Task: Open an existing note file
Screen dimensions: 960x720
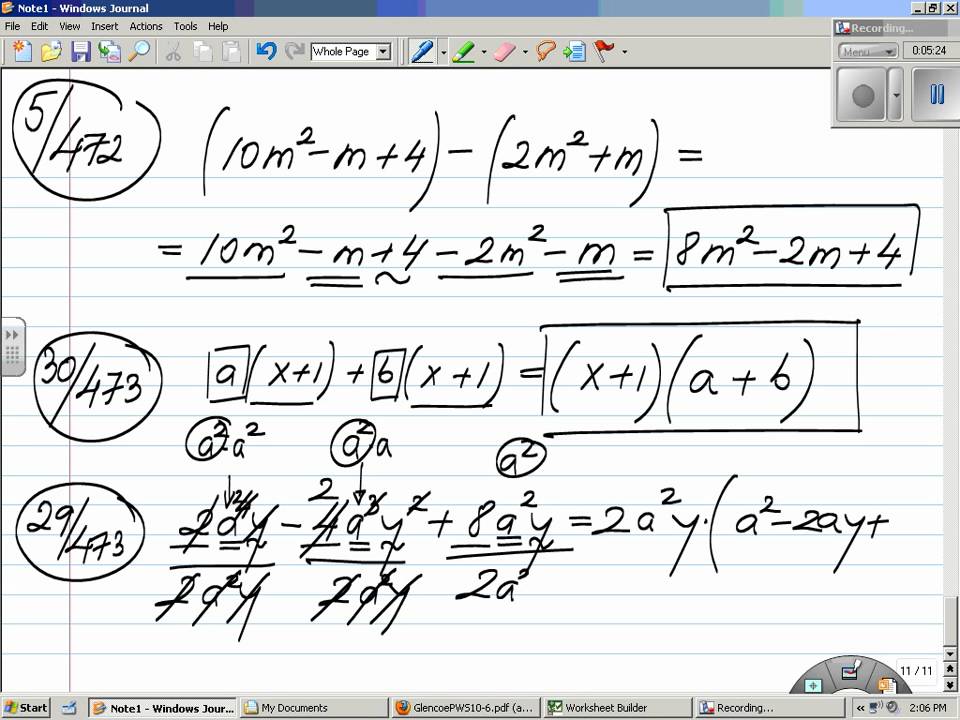Action: point(51,51)
